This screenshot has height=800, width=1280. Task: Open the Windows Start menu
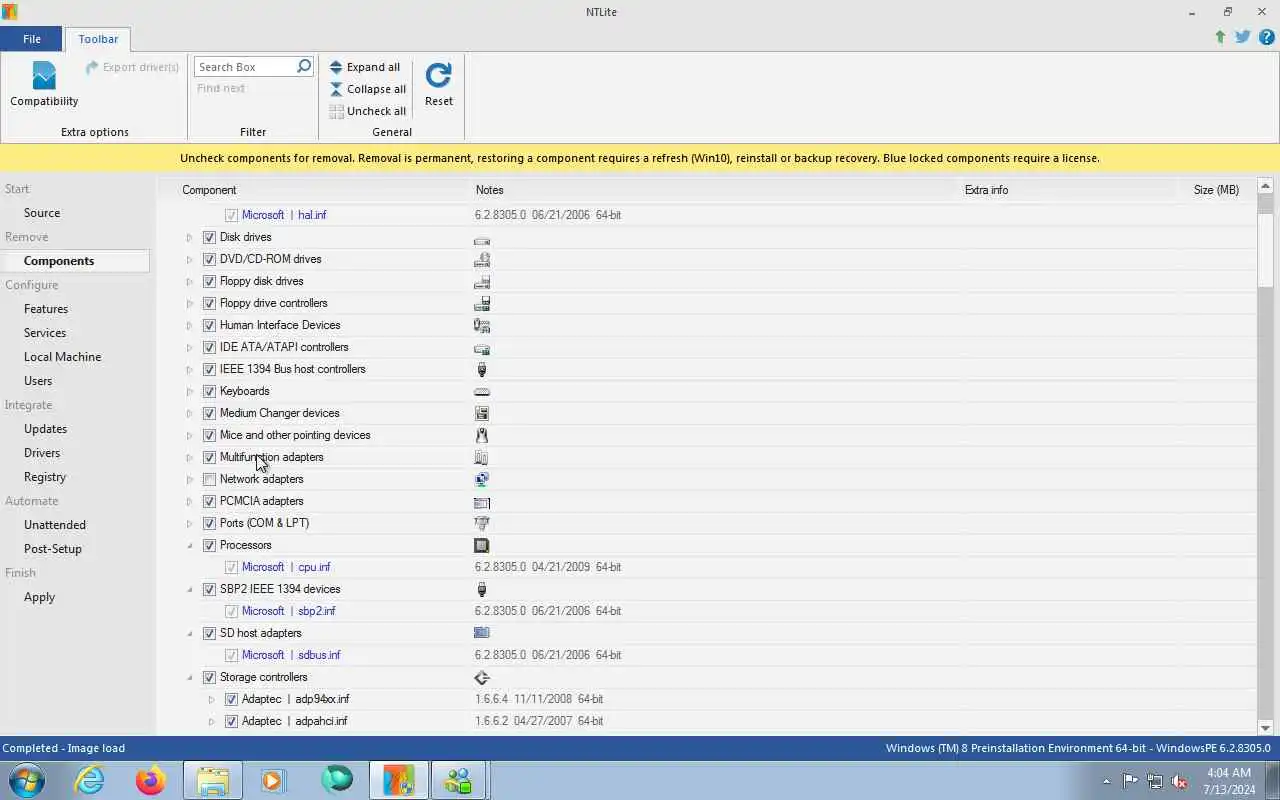(27, 780)
